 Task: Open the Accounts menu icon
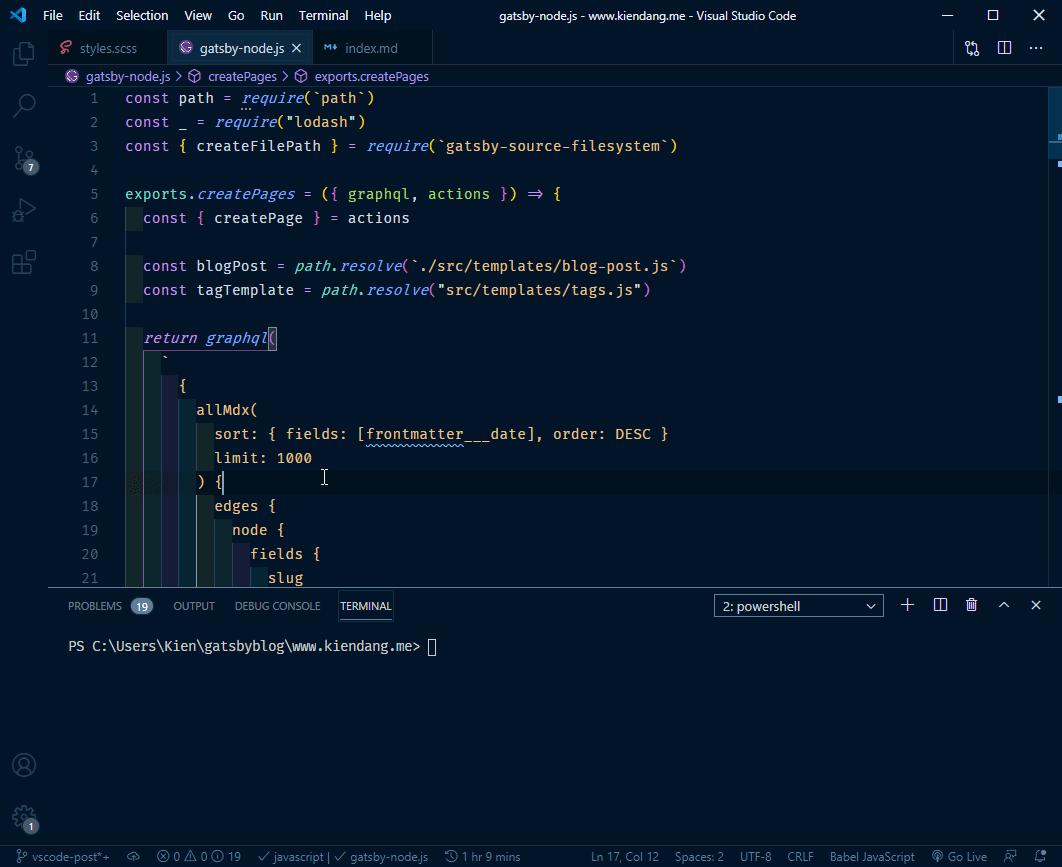(x=24, y=765)
